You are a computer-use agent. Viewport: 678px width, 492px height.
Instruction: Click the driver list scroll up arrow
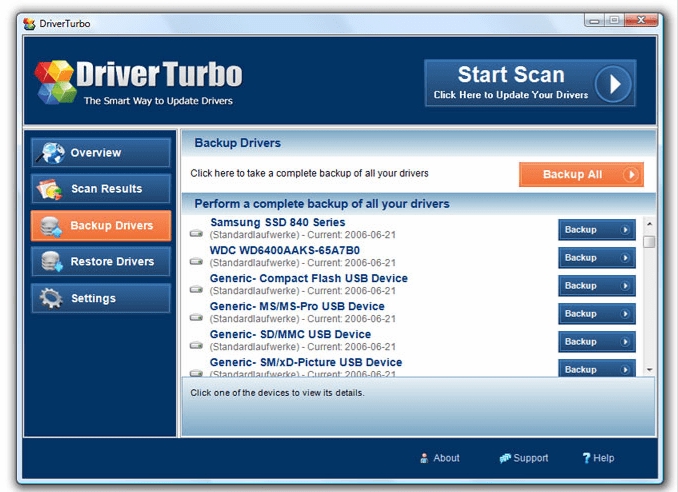(649, 224)
